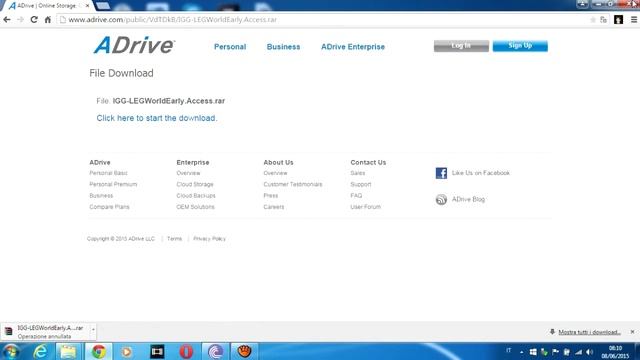Reload the page with the refresh icon

[x=34, y=19]
